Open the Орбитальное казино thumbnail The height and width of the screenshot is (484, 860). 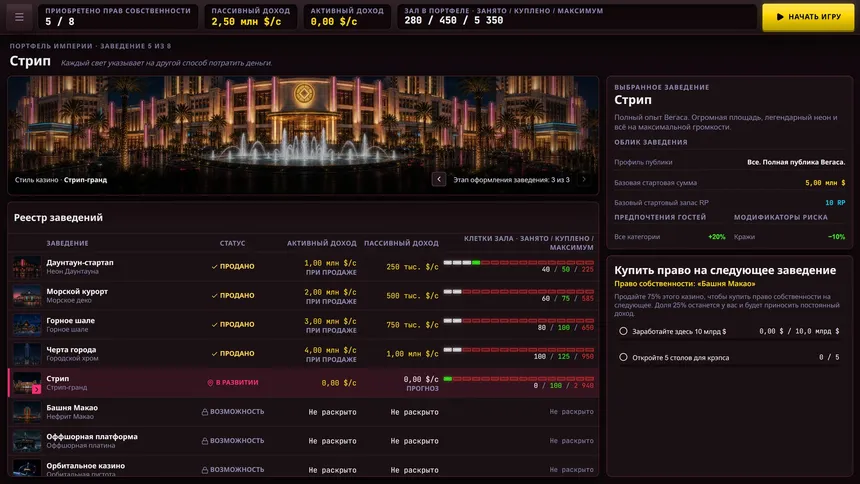click(x=27, y=468)
